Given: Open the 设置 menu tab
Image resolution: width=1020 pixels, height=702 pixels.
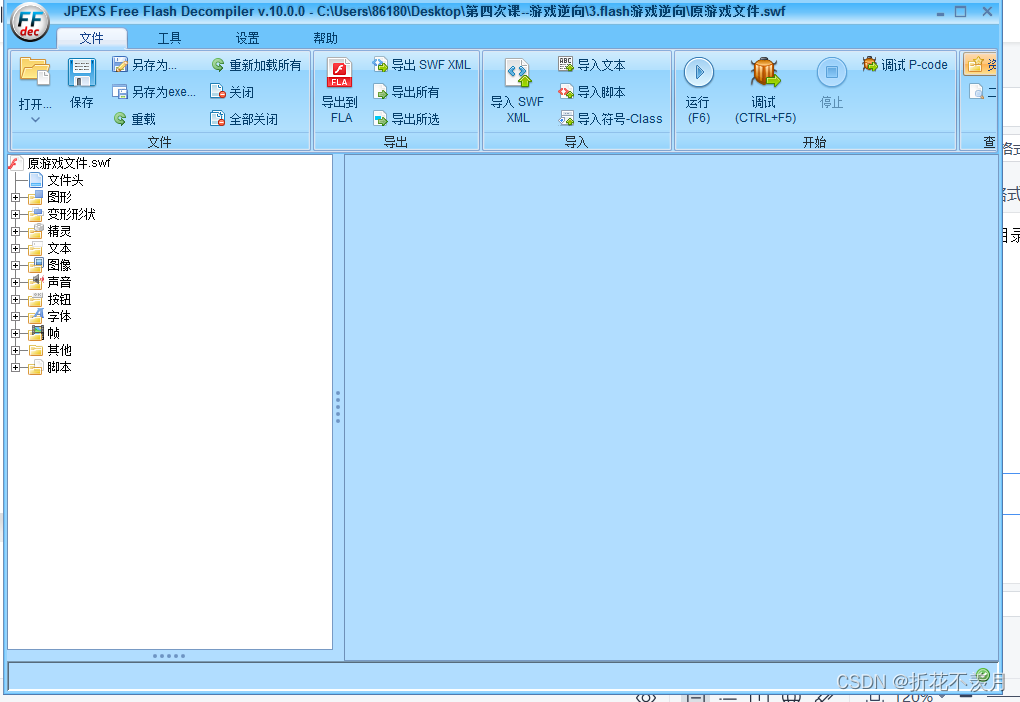Looking at the screenshot, I should tap(248, 38).
